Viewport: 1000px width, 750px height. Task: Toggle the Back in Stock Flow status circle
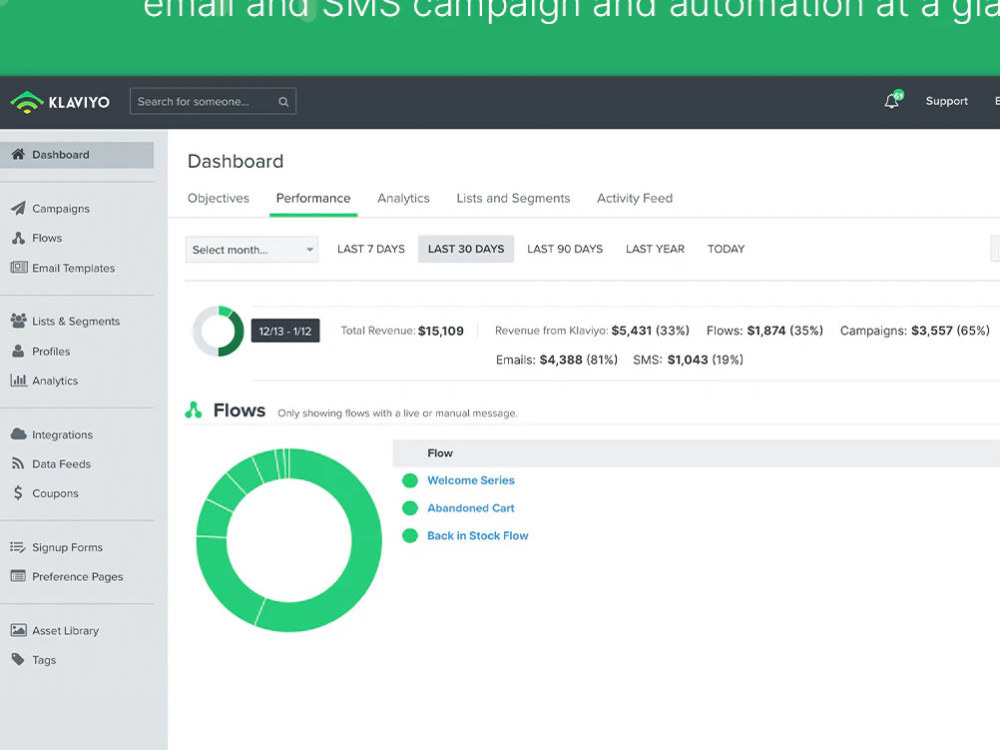[410, 536]
